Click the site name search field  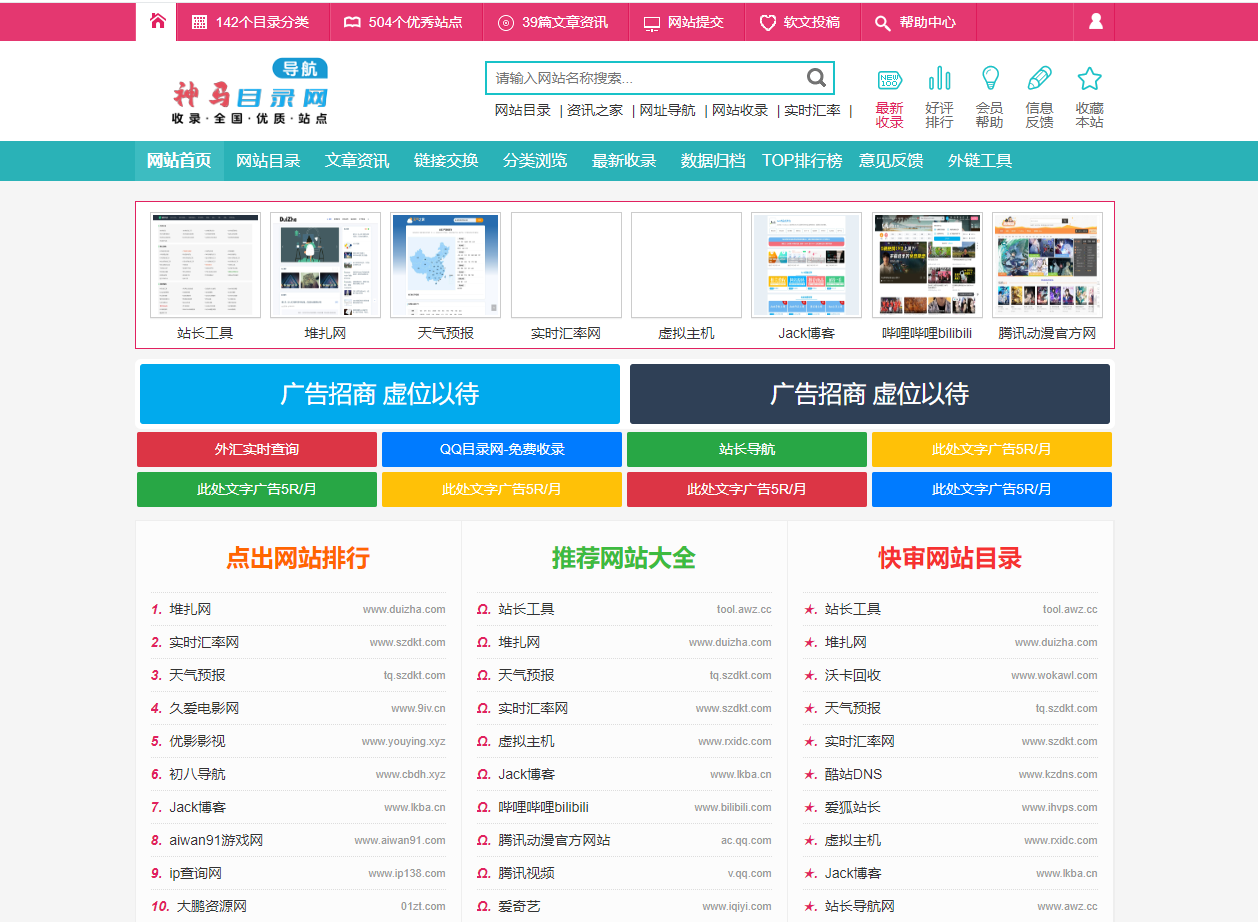645,78
